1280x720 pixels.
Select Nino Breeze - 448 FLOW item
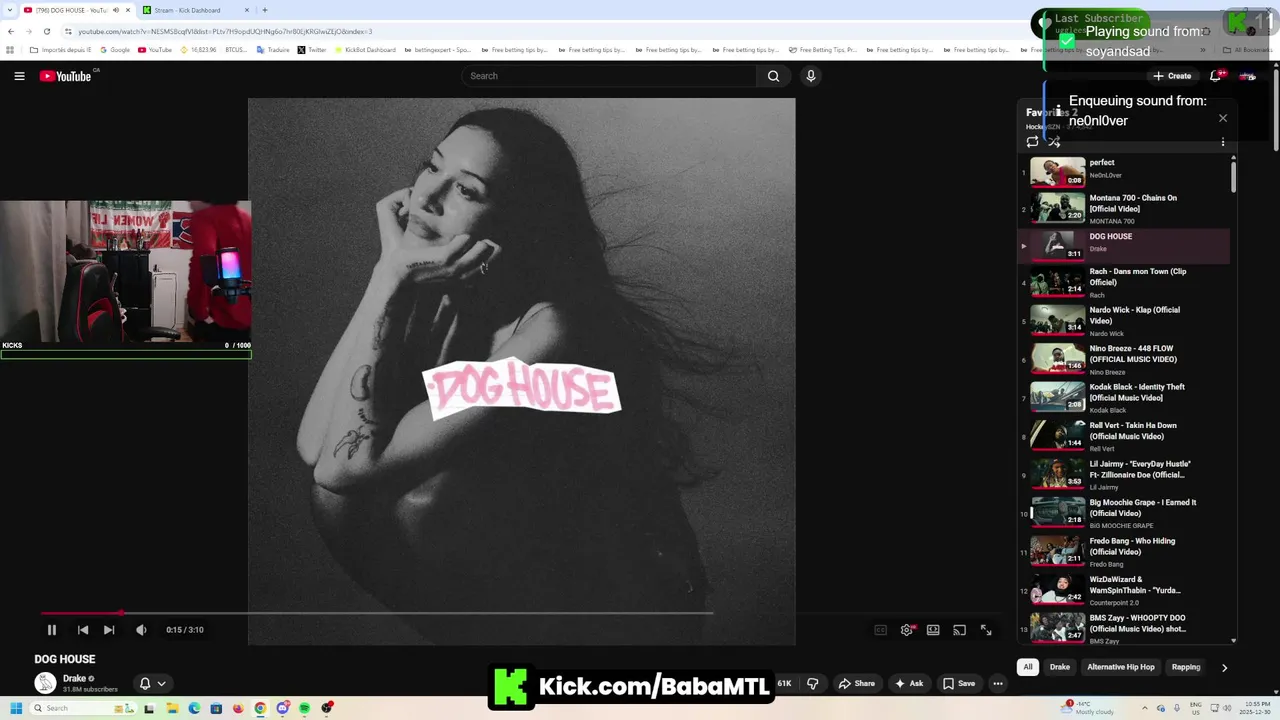point(1124,360)
